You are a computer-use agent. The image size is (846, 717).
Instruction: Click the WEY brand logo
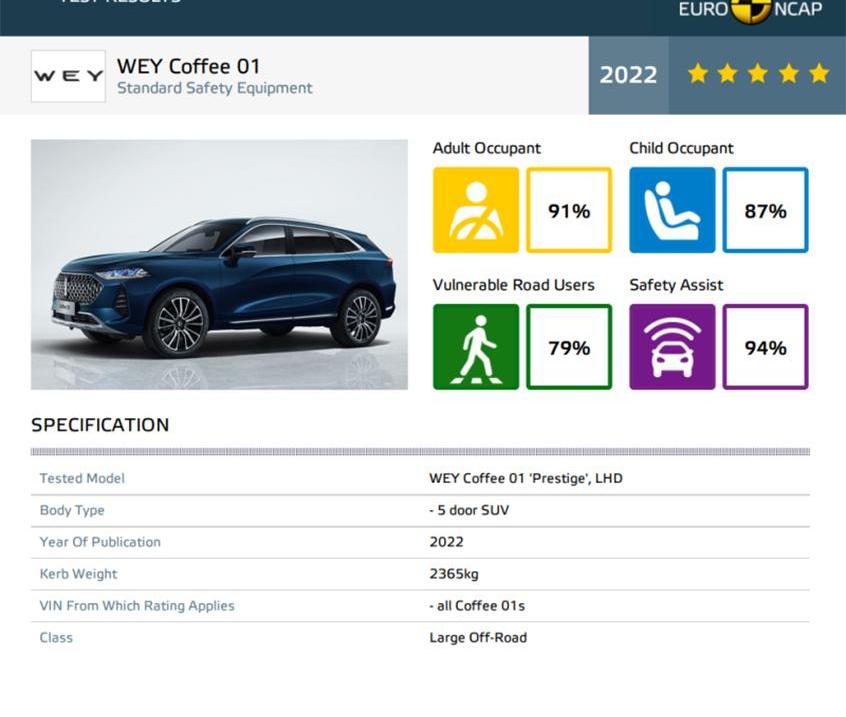[68, 76]
